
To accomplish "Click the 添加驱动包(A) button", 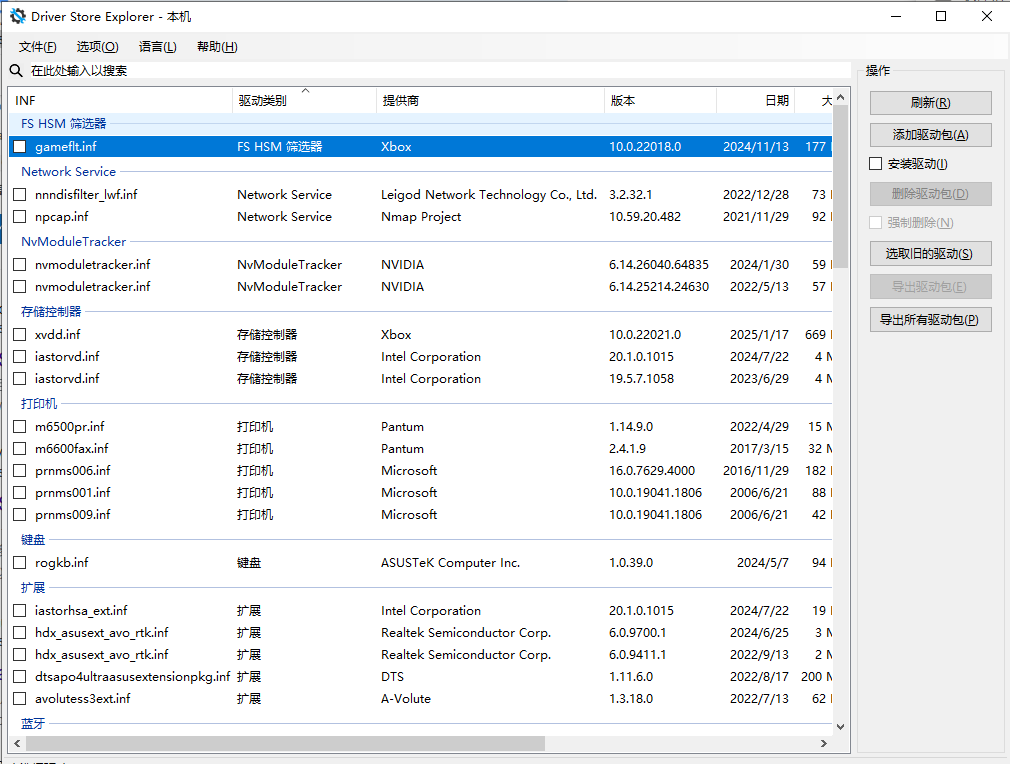I will pos(930,135).
